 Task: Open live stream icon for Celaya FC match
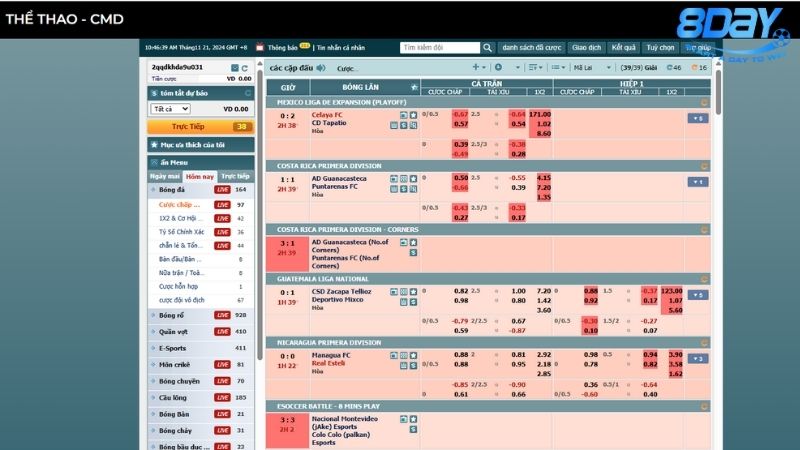(x=404, y=115)
